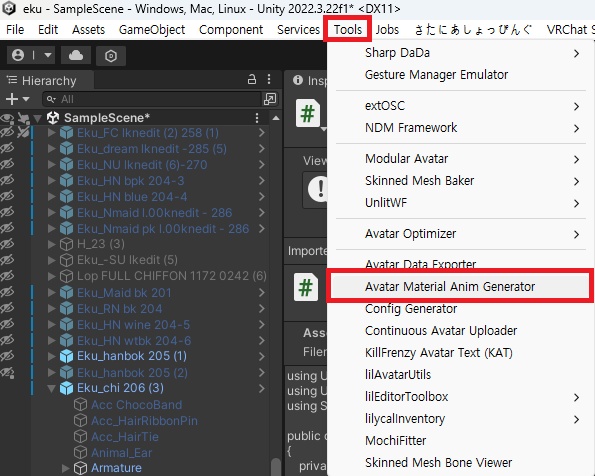
Task: Toggle visibility eye of Eku_HN bpk 204-3
Action: (7, 180)
